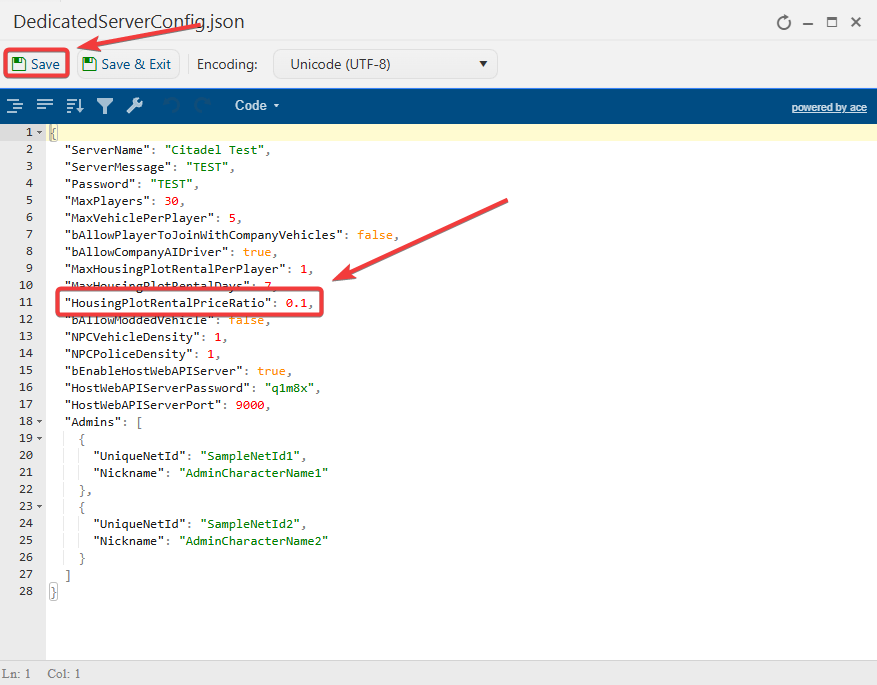Collapse the fold arrow on line 1

pos(39,133)
